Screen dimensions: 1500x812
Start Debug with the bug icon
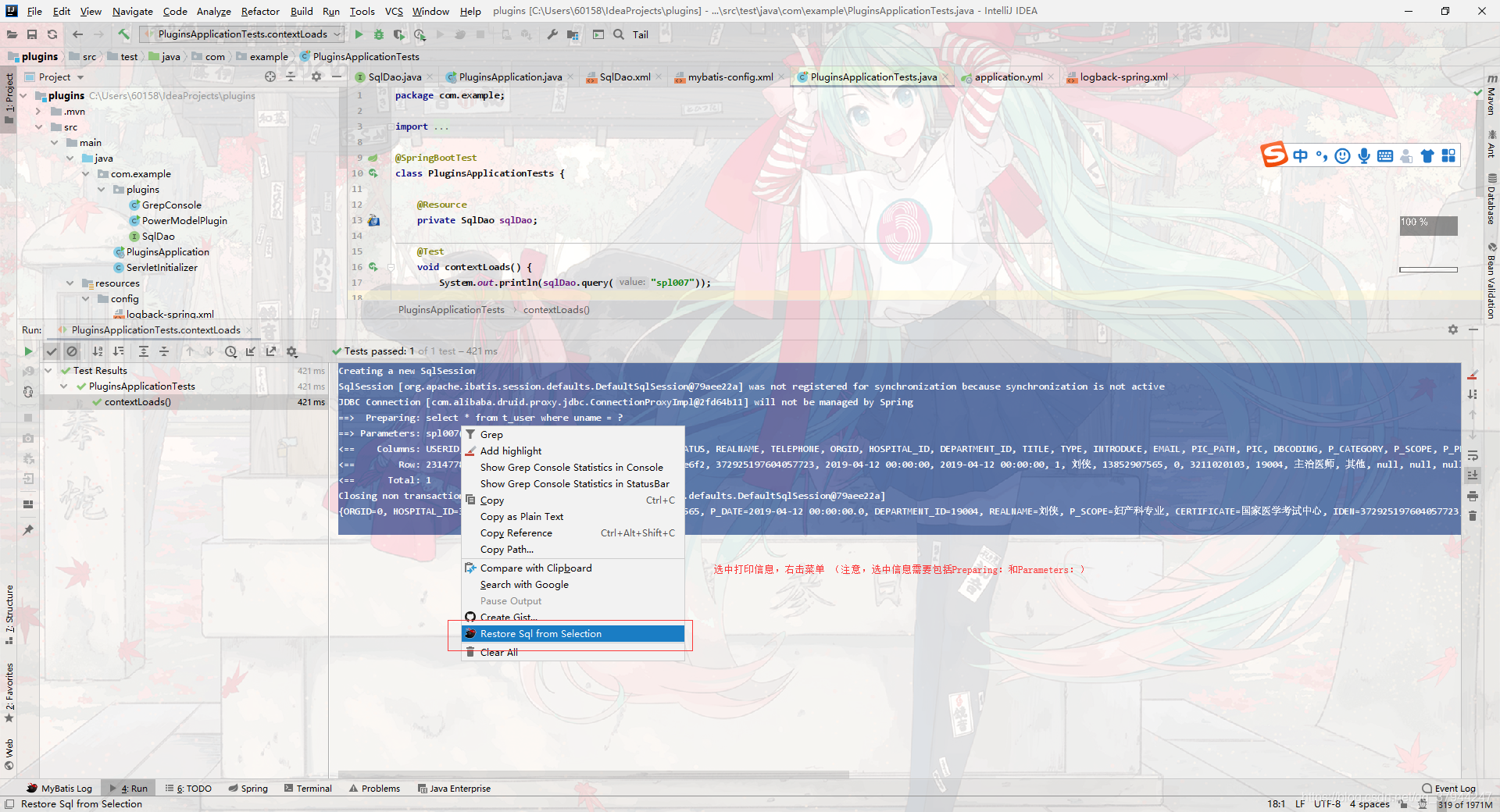pyautogui.click(x=379, y=34)
